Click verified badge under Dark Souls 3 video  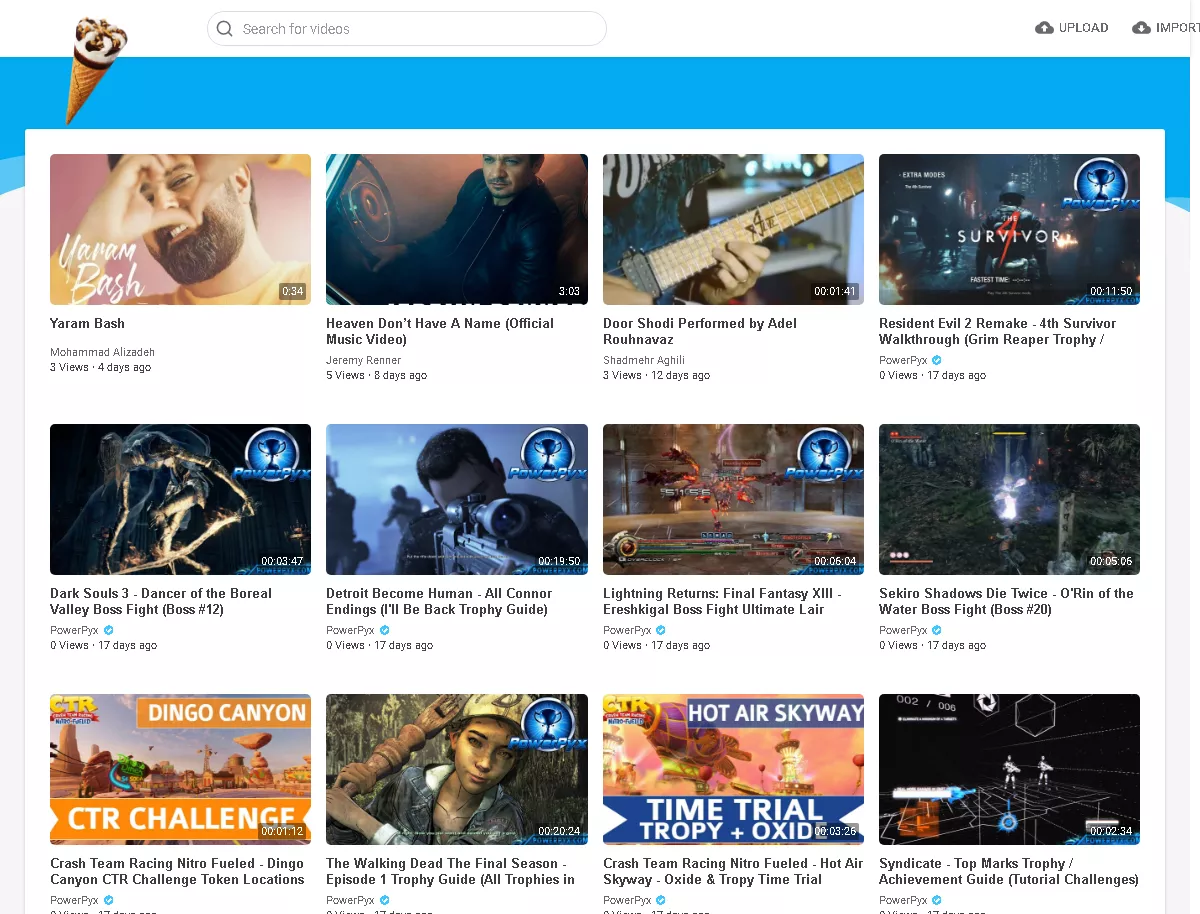109,630
